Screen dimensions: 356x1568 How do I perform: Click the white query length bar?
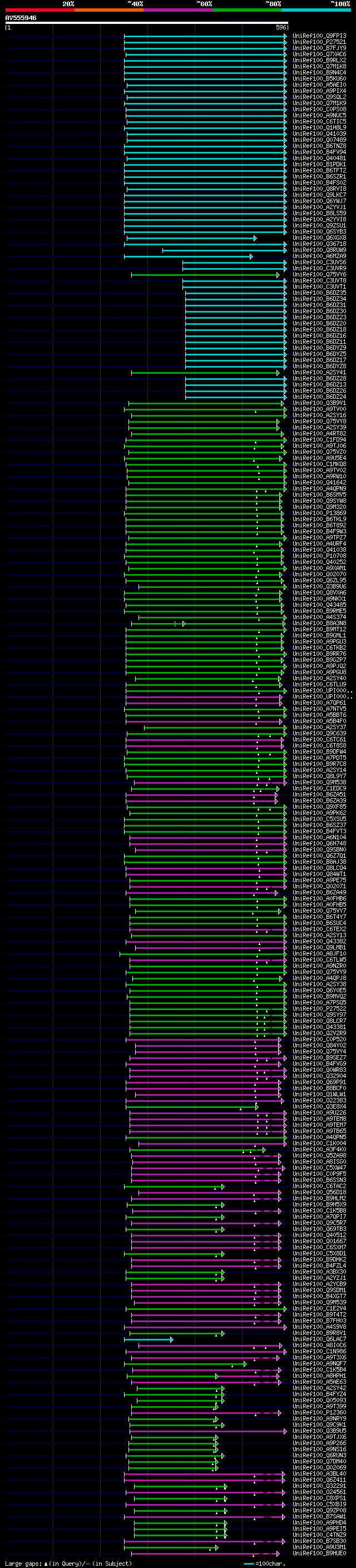tap(147, 22)
